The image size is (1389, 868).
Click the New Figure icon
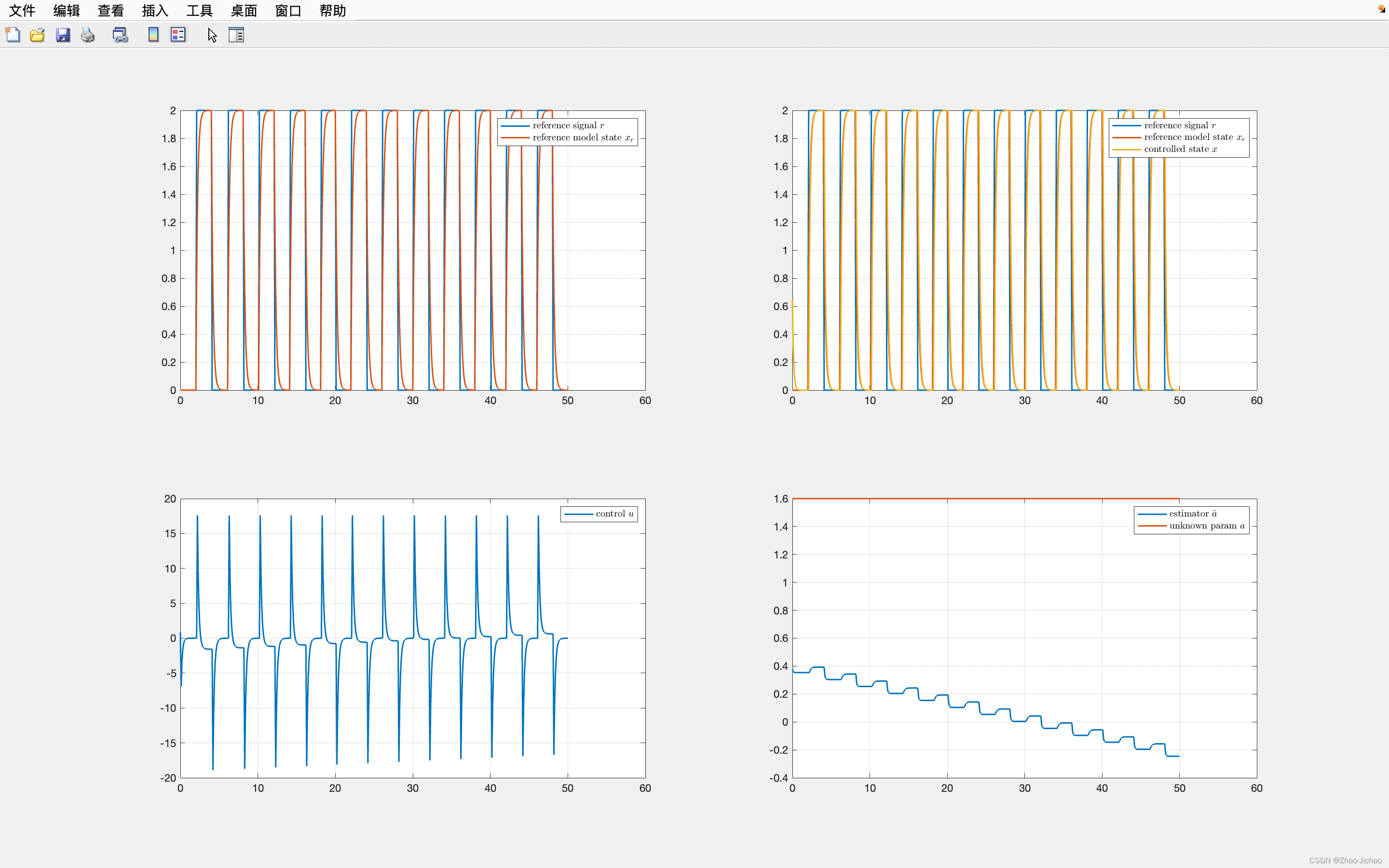point(13,35)
